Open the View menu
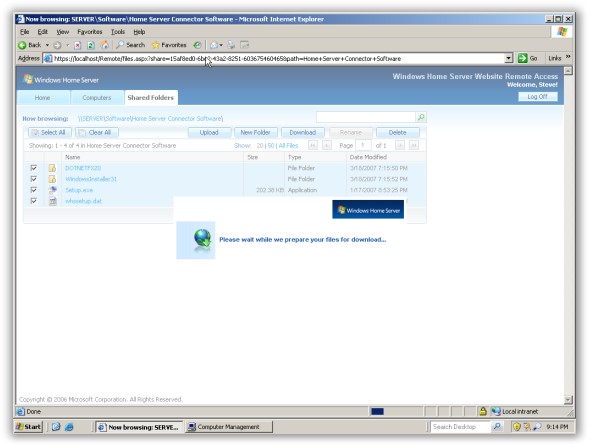 tap(63, 32)
